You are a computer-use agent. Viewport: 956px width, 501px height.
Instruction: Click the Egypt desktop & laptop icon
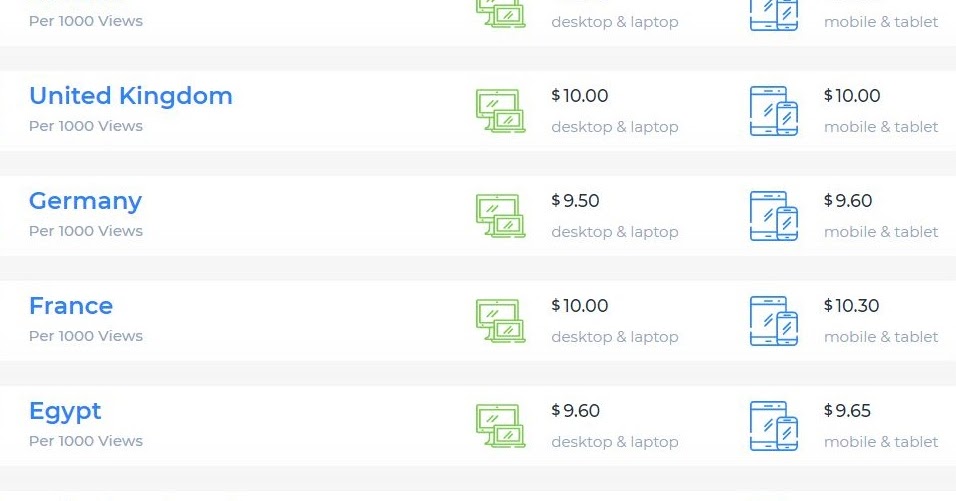[500, 426]
